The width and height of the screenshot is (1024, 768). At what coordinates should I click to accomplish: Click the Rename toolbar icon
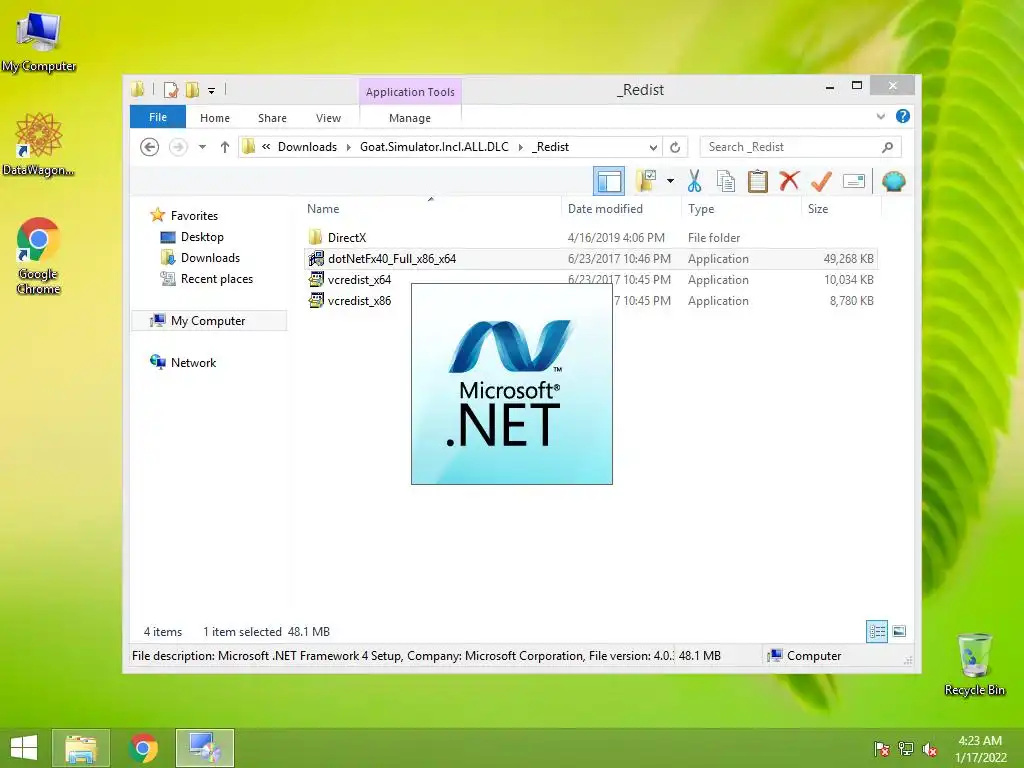pyautogui.click(x=854, y=181)
